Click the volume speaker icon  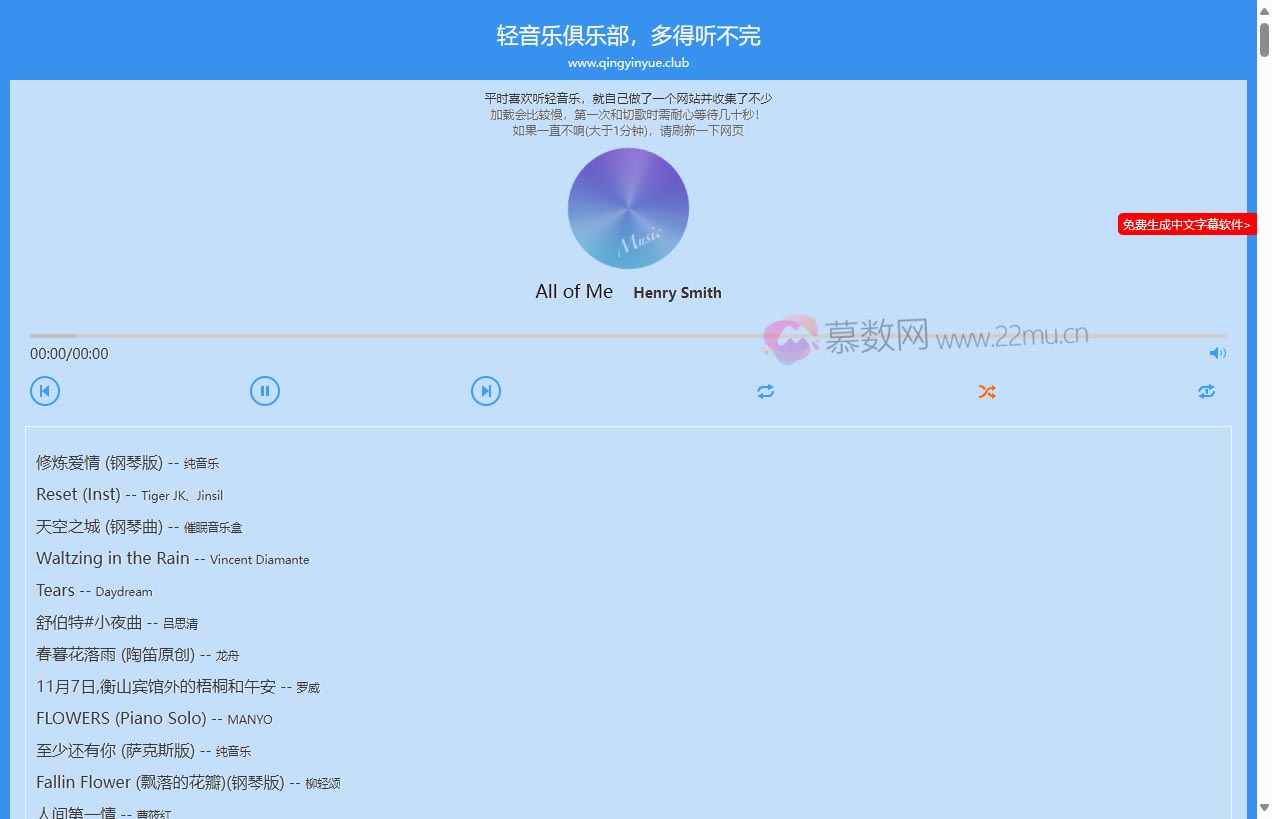tap(1217, 353)
